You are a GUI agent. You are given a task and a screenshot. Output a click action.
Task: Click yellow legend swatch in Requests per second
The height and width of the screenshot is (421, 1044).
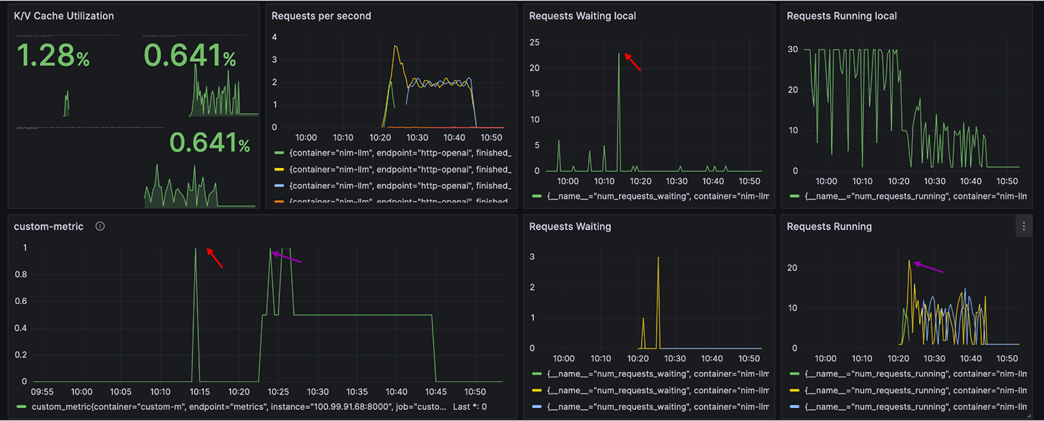point(279,169)
